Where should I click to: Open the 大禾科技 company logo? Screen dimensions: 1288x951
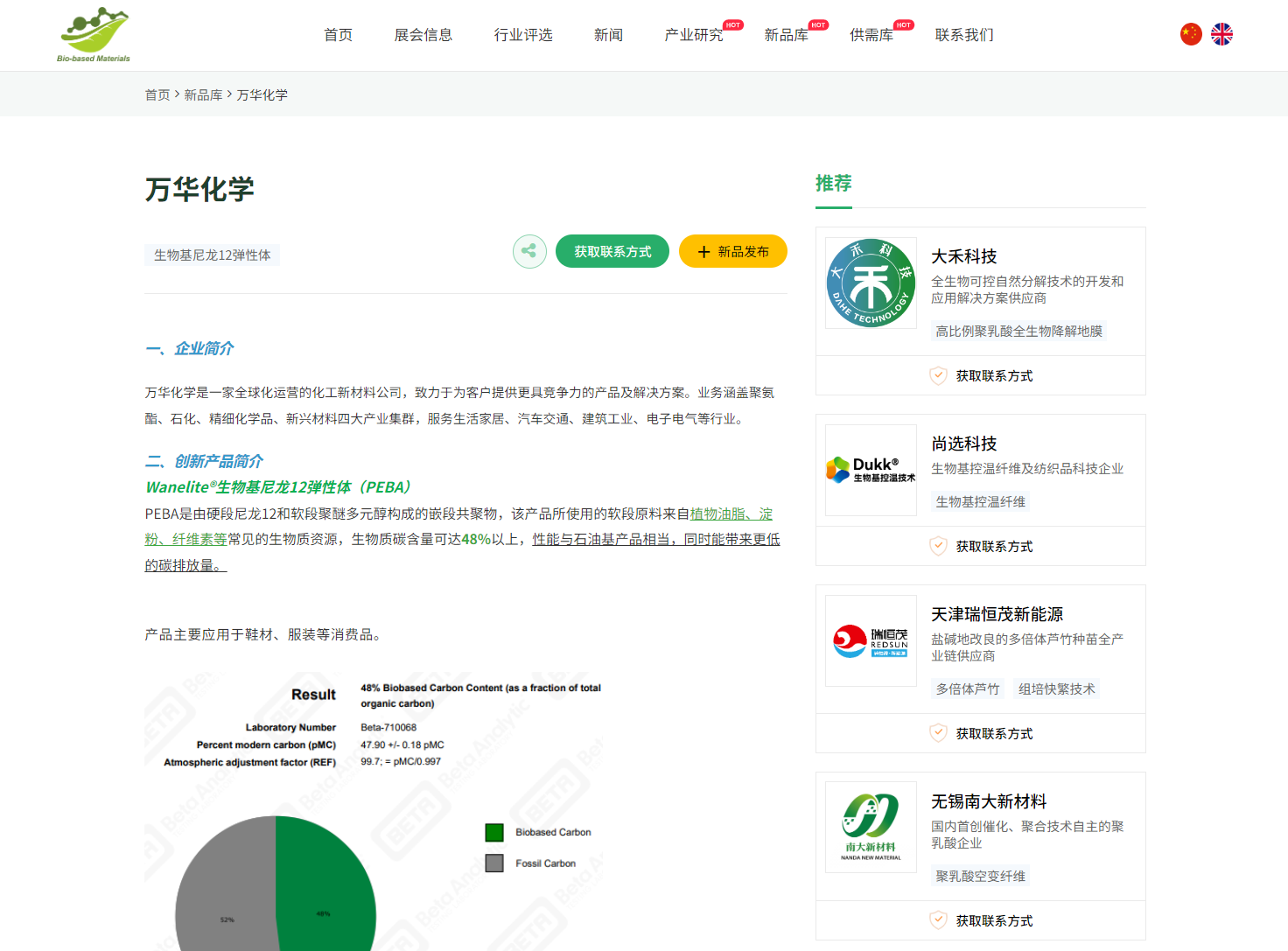pyautogui.click(x=871, y=283)
